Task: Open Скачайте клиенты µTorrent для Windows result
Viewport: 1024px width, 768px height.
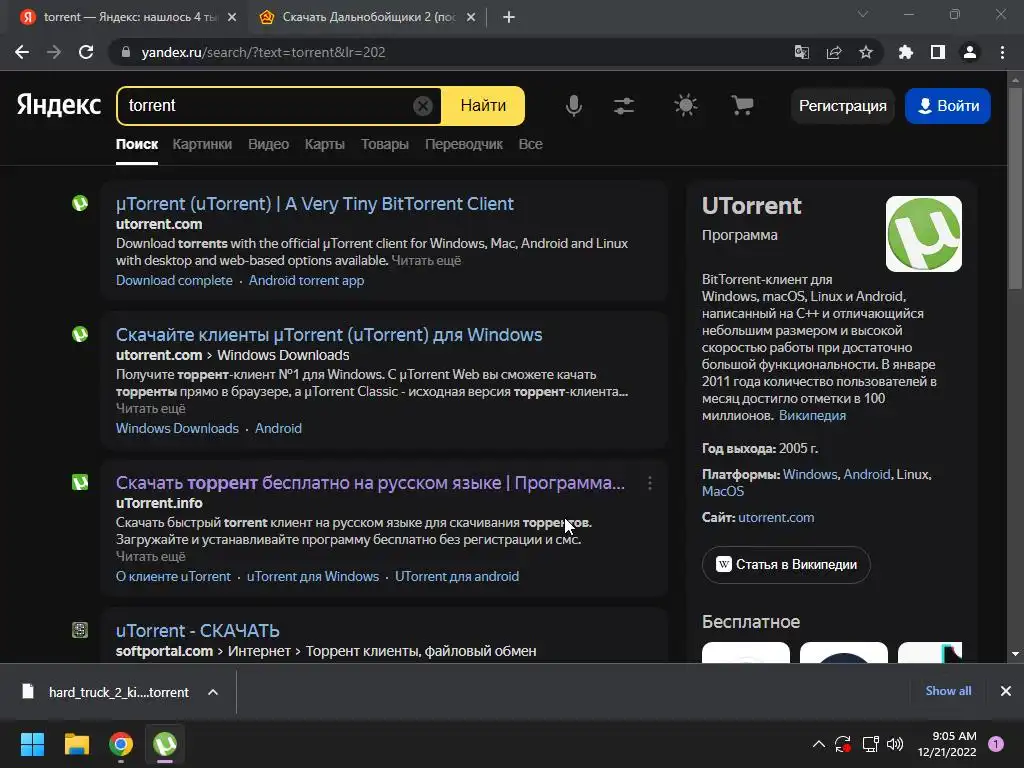Action: (329, 335)
